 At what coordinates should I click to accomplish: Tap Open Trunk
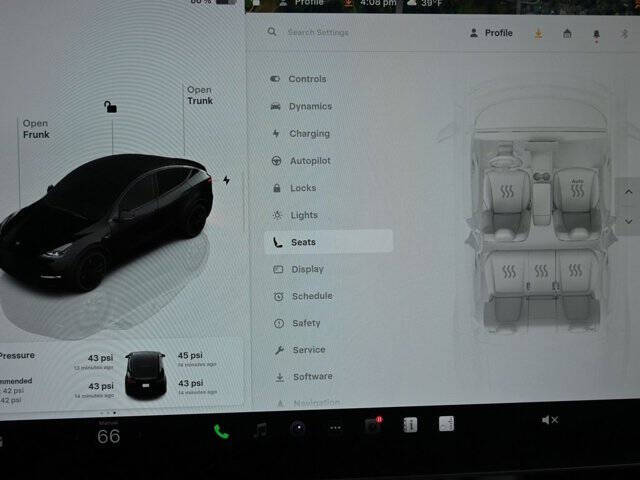[200, 95]
